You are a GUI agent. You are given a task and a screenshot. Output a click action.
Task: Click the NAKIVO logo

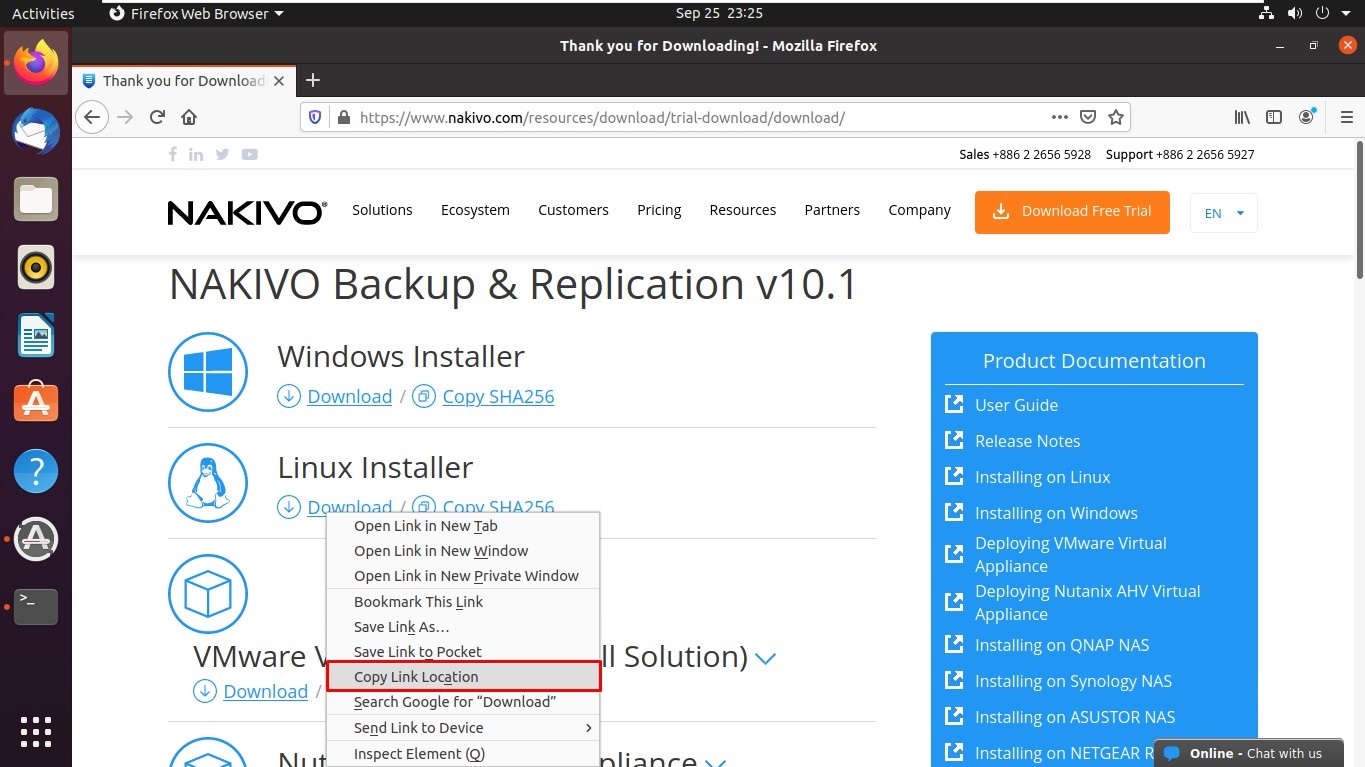(x=247, y=212)
